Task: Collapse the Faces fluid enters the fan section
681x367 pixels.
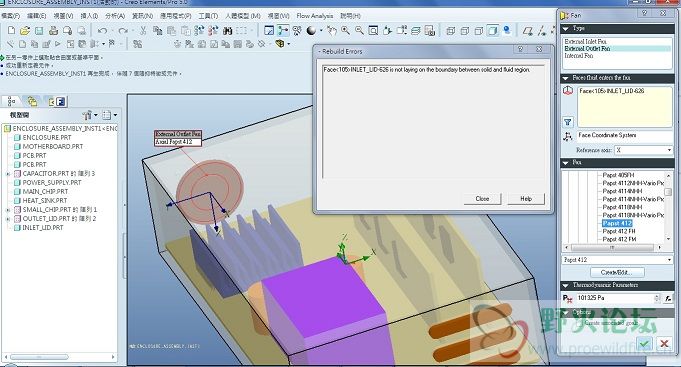Action: 566,78
